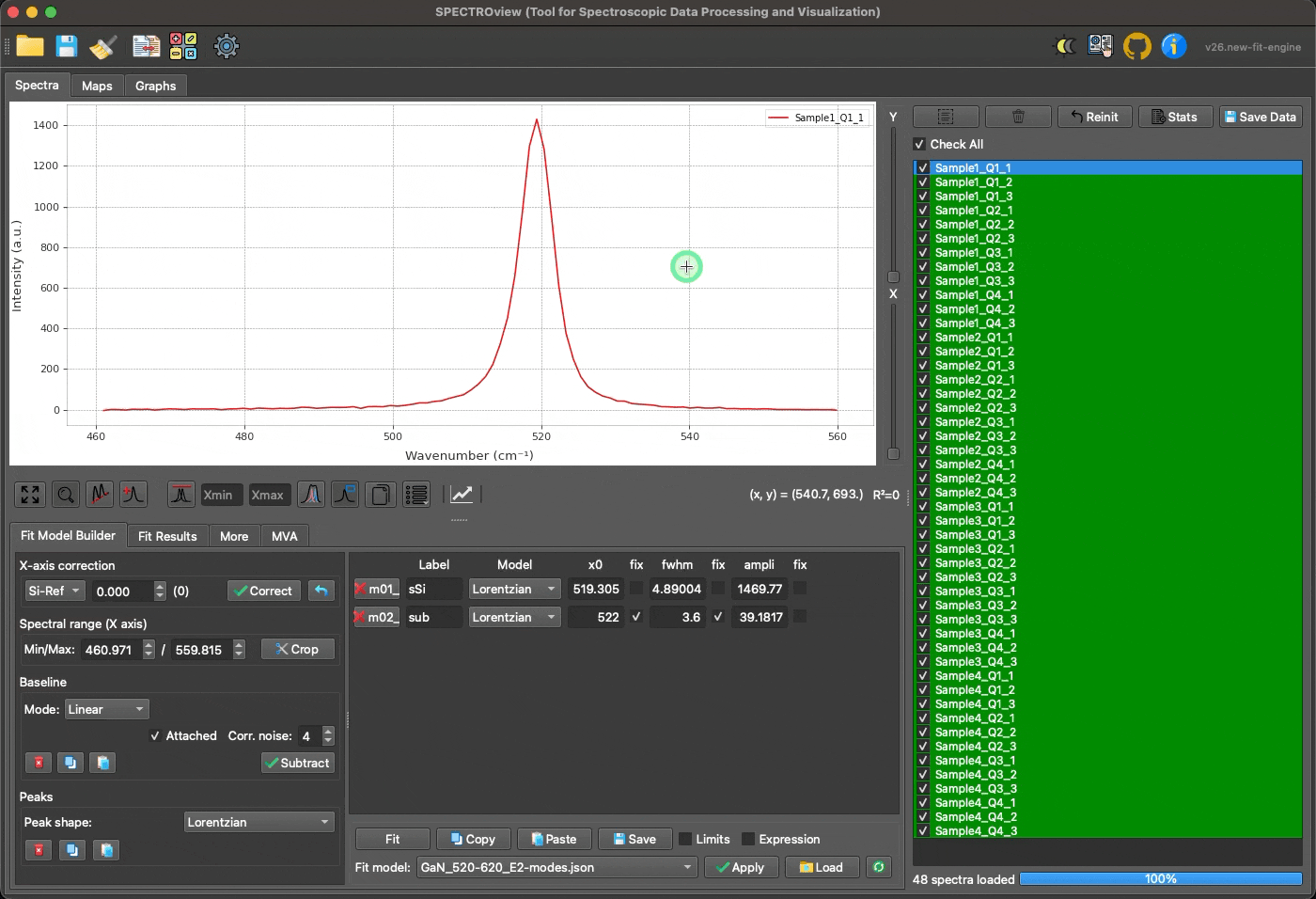Open the MVA tab

284,536
